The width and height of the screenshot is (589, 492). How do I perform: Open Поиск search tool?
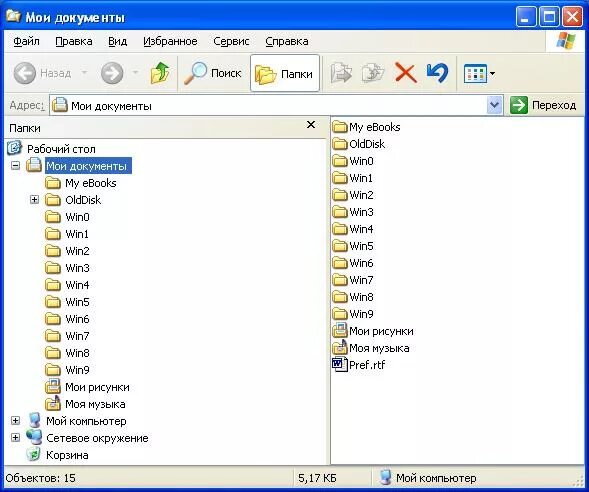pos(213,73)
